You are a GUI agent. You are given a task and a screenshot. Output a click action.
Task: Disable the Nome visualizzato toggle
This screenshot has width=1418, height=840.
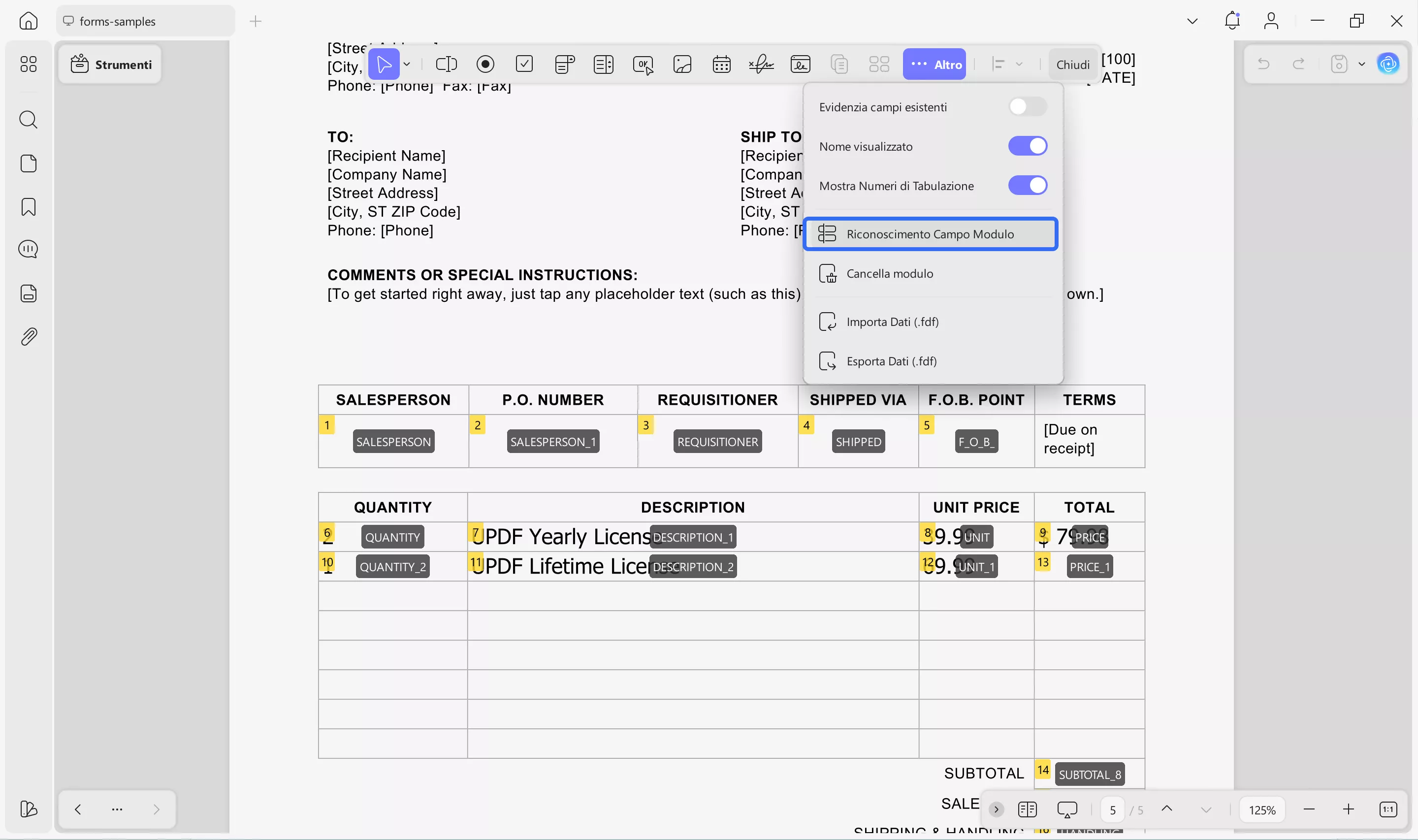pos(1027,146)
